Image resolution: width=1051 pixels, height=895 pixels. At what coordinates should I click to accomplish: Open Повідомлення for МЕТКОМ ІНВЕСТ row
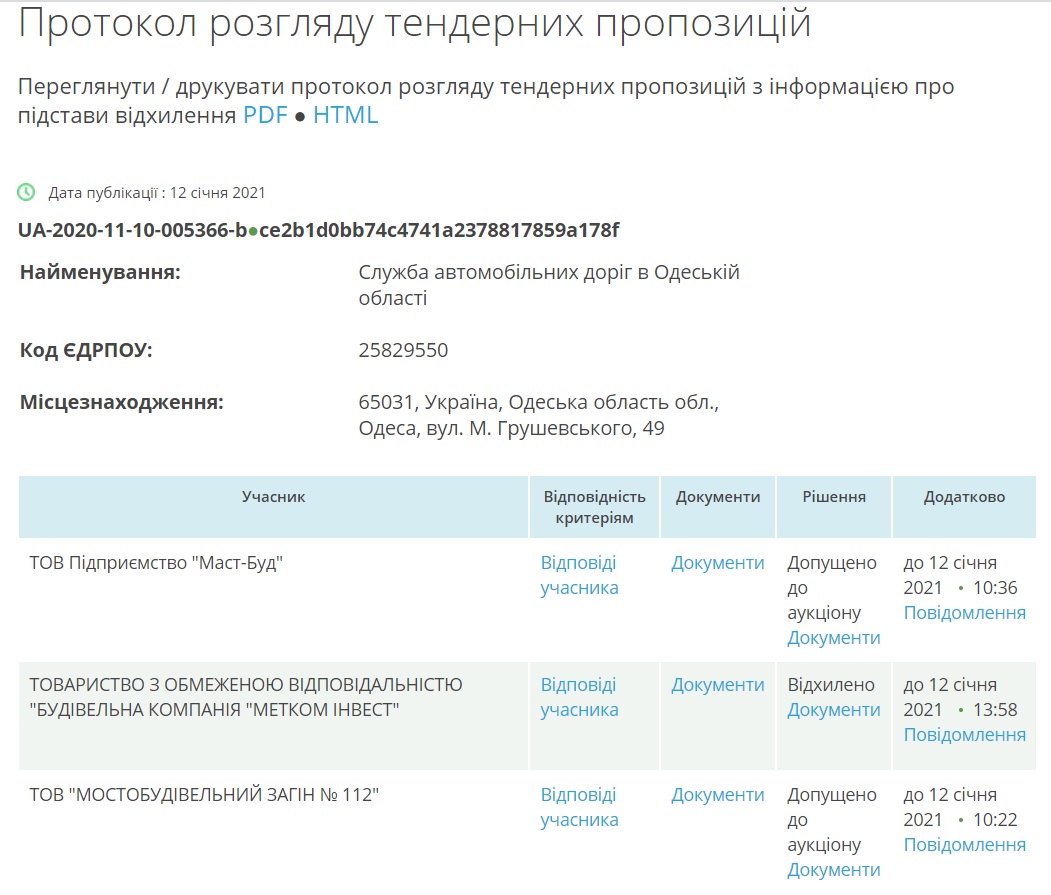[x=965, y=735]
